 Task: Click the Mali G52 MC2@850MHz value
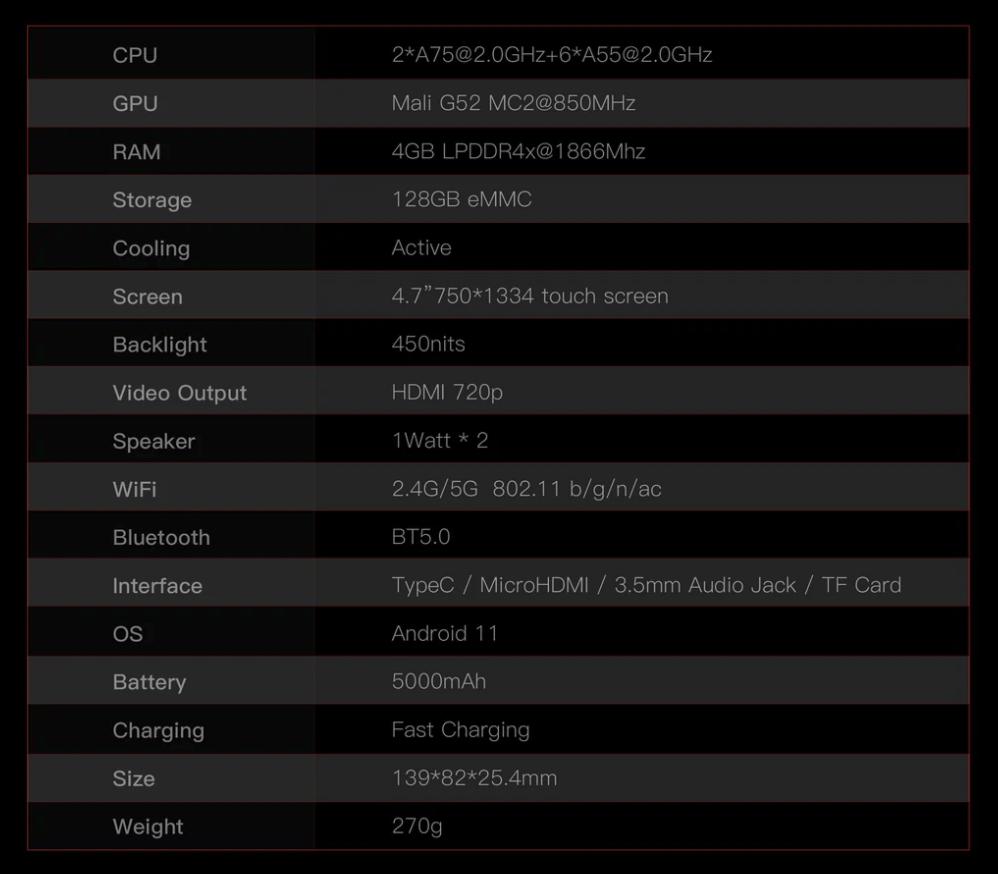[513, 103]
